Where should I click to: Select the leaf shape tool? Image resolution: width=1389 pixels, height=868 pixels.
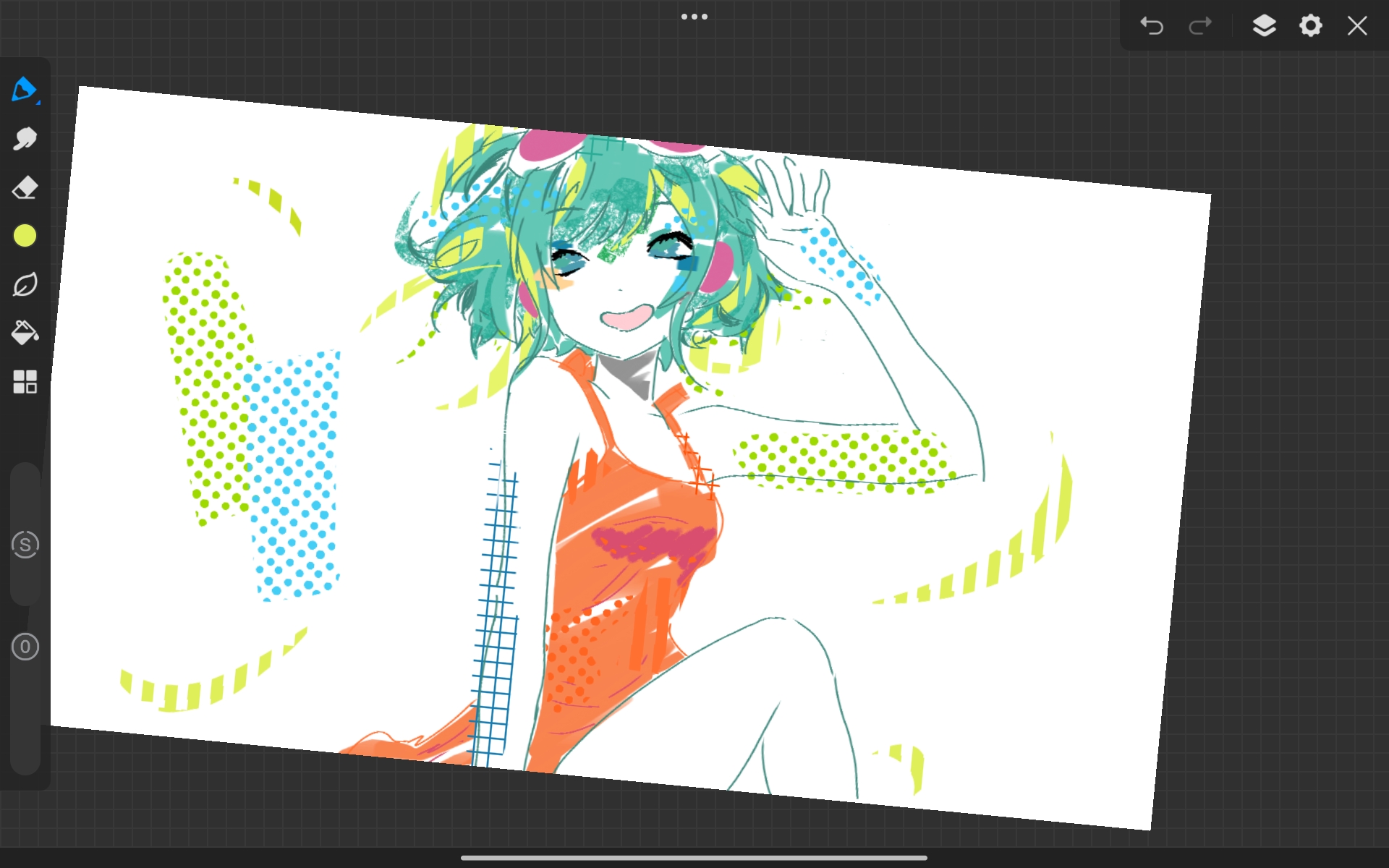tap(25, 285)
